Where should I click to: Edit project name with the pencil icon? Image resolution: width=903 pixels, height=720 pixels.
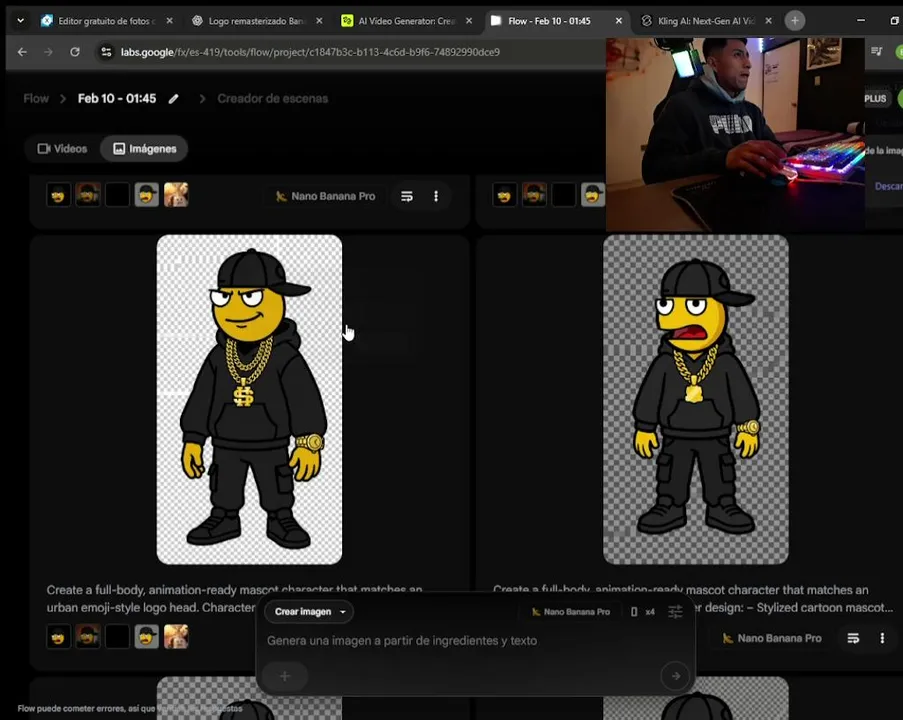[x=173, y=98]
